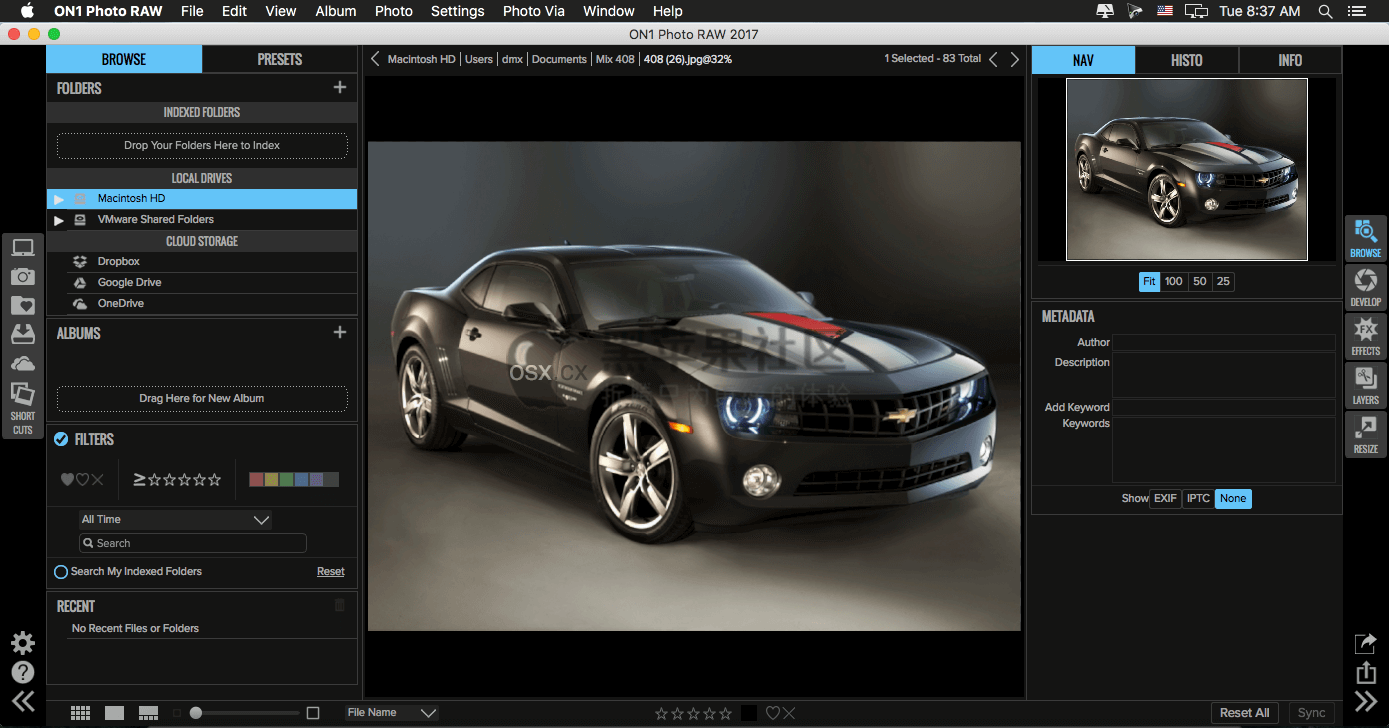Collapse the right panel with double chevron
Image resolution: width=1389 pixels, height=728 pixels.
1365,700
